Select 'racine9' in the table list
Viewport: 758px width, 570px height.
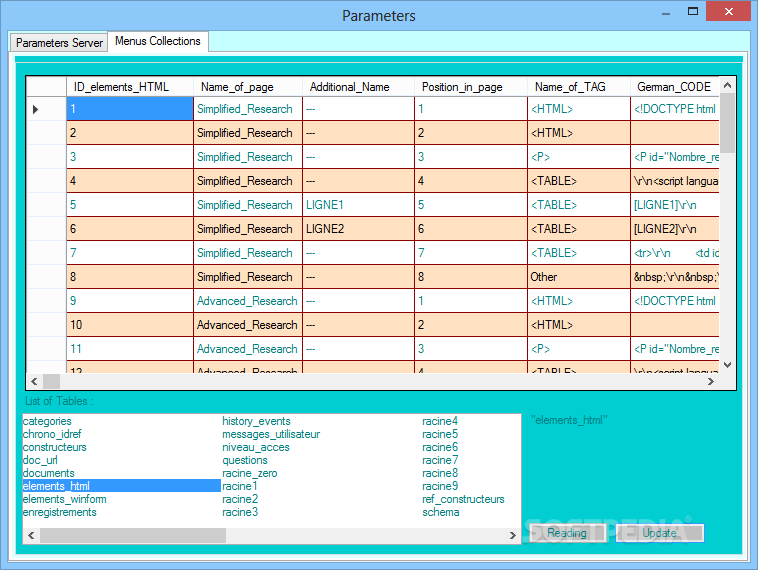[440, 486]
